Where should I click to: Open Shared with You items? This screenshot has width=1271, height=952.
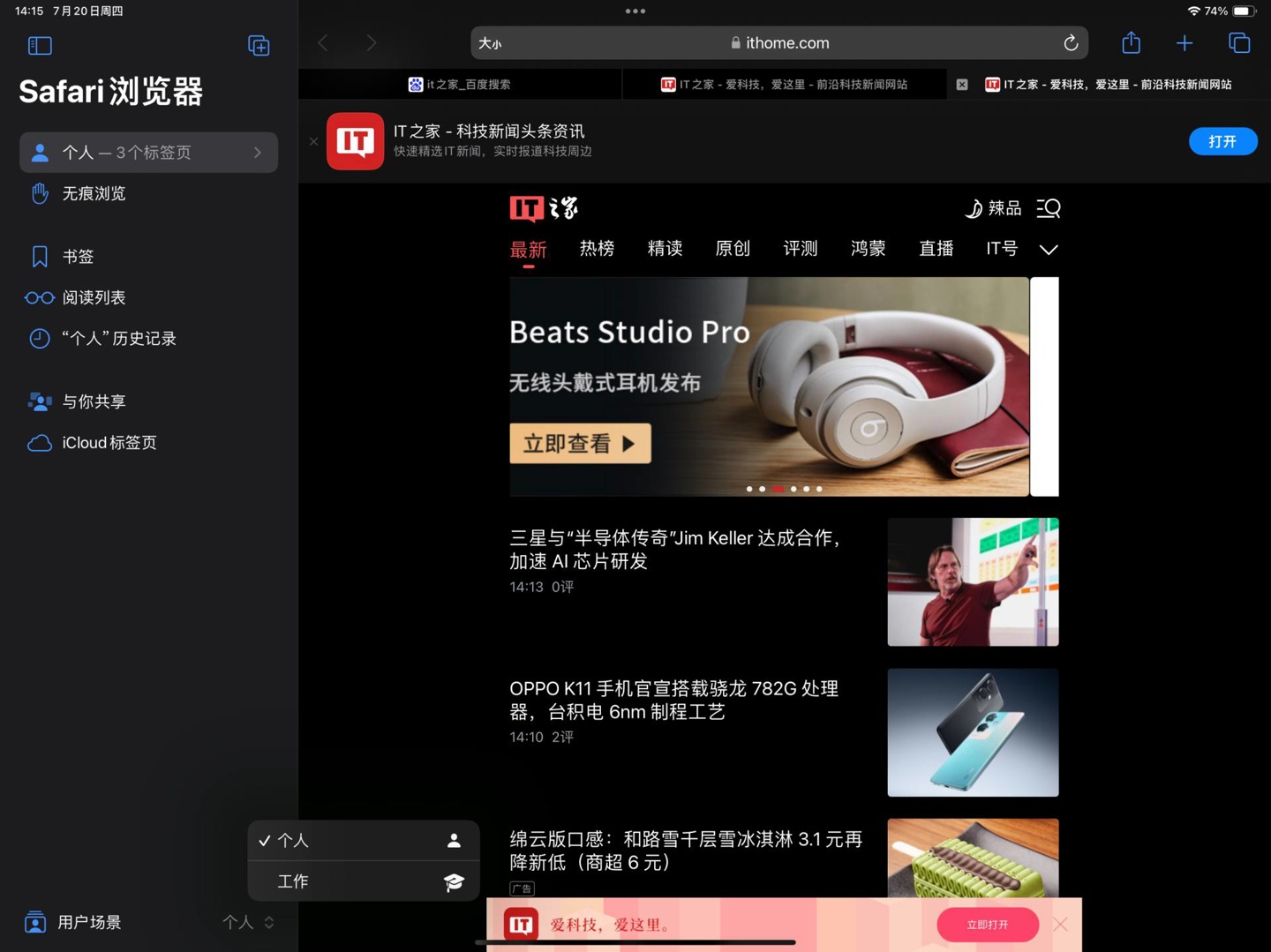pyautogui.click(x=94, y=401)
